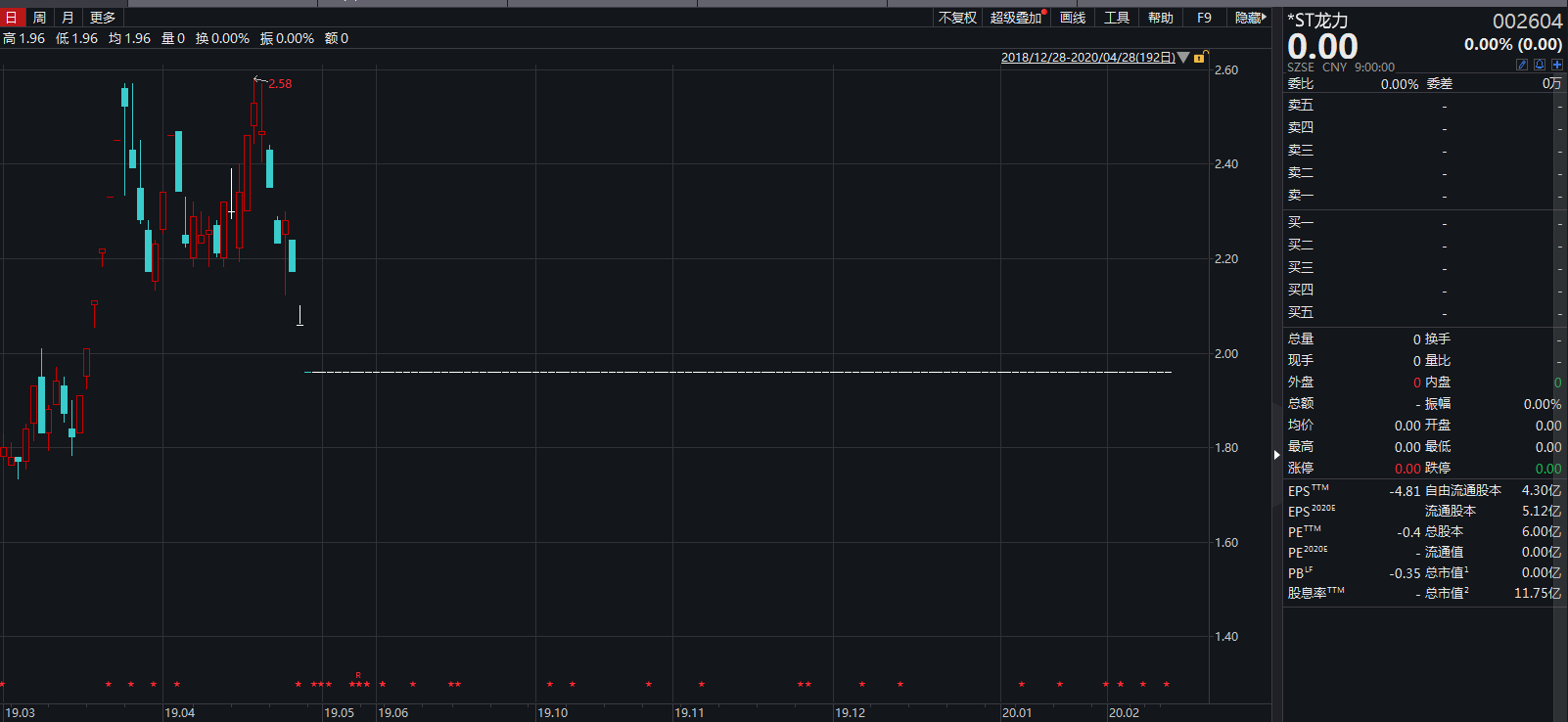
Task: Click the 卖四 order book row
Action: click(x=1425, y=128)
